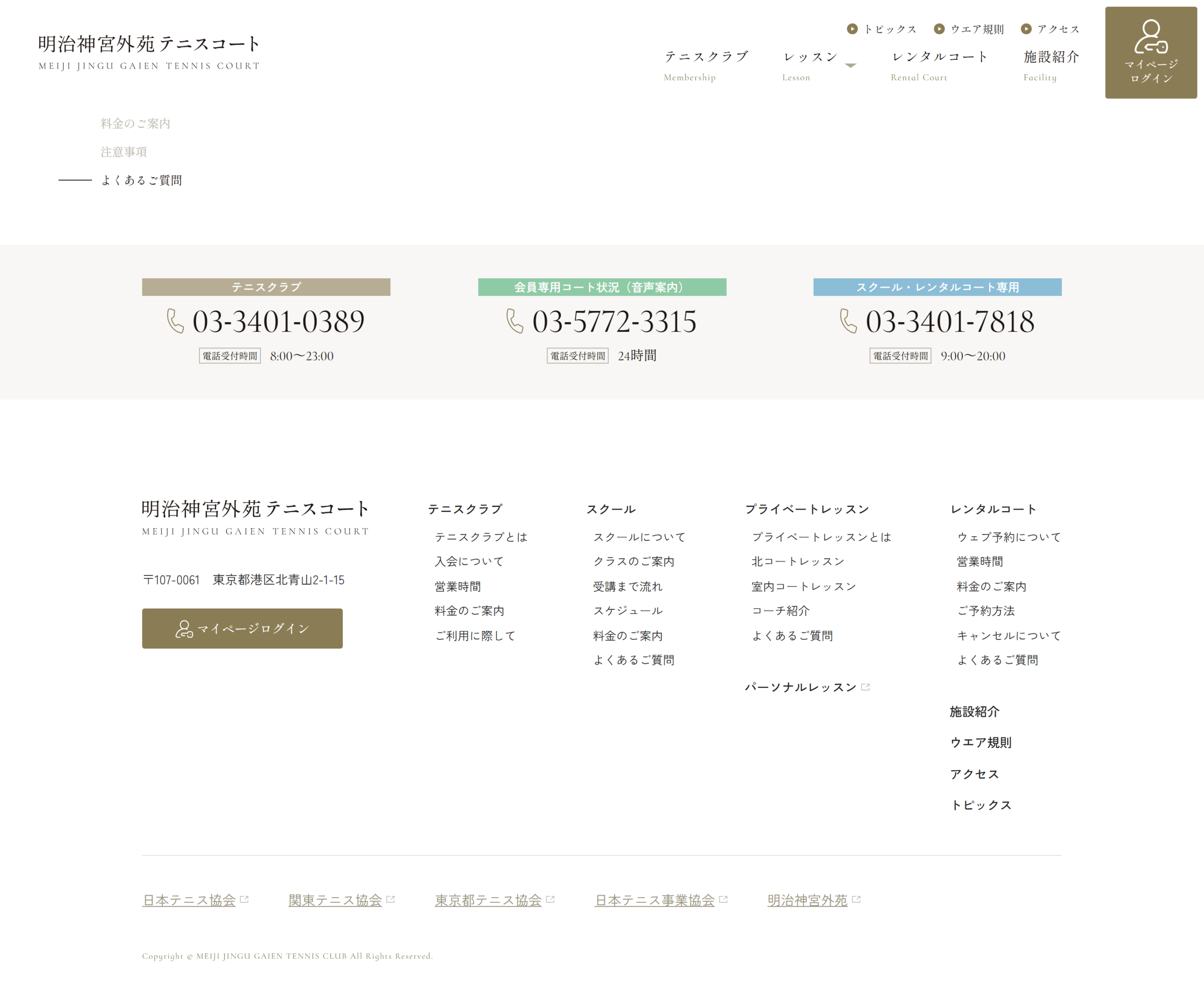This screenshot has width=1204, height=1003.
Task: Click phone icon next to 03-3401-0389
Action: [x=175, y=321]
